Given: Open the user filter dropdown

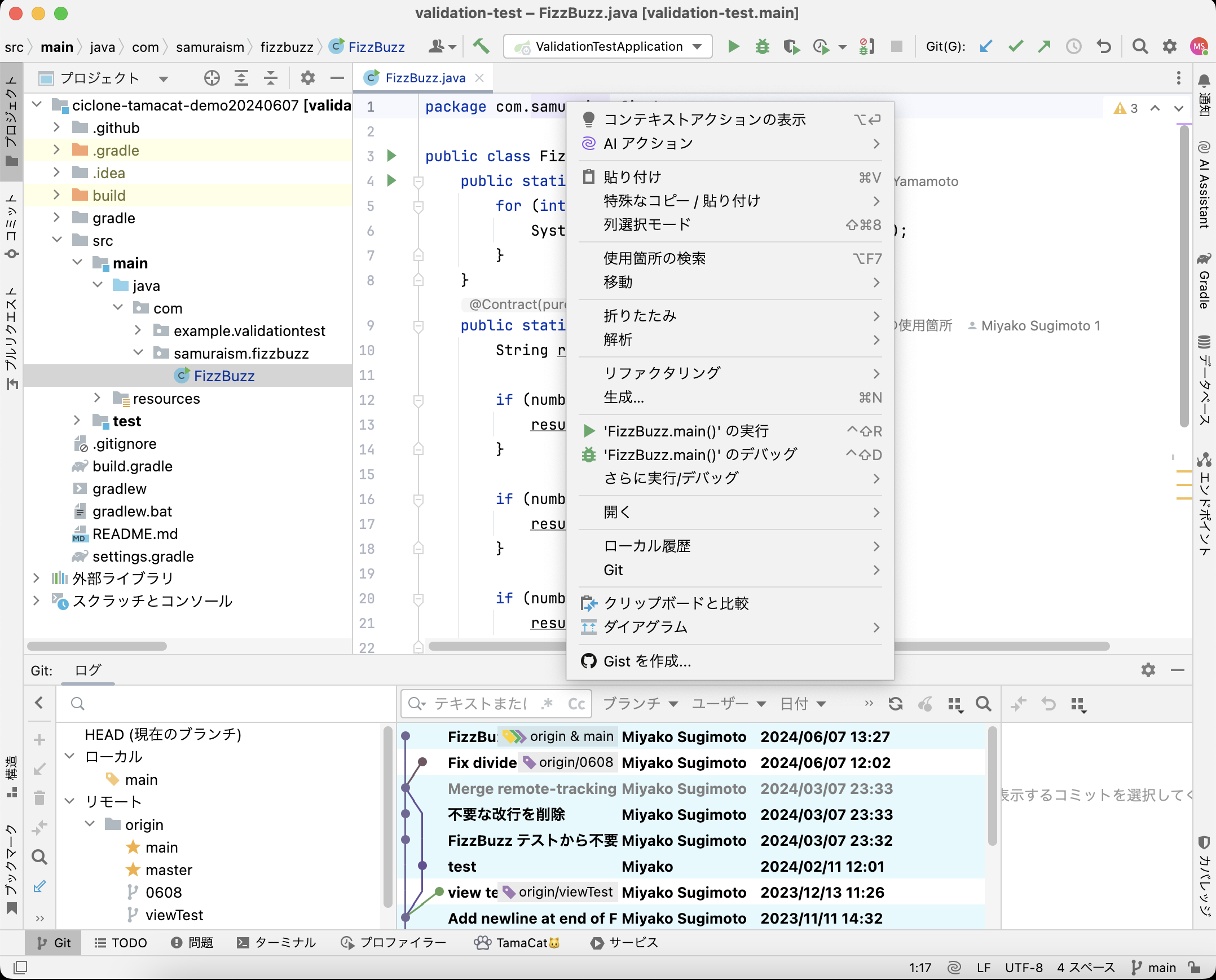Looking at the screenshot, I should point(728,704).
